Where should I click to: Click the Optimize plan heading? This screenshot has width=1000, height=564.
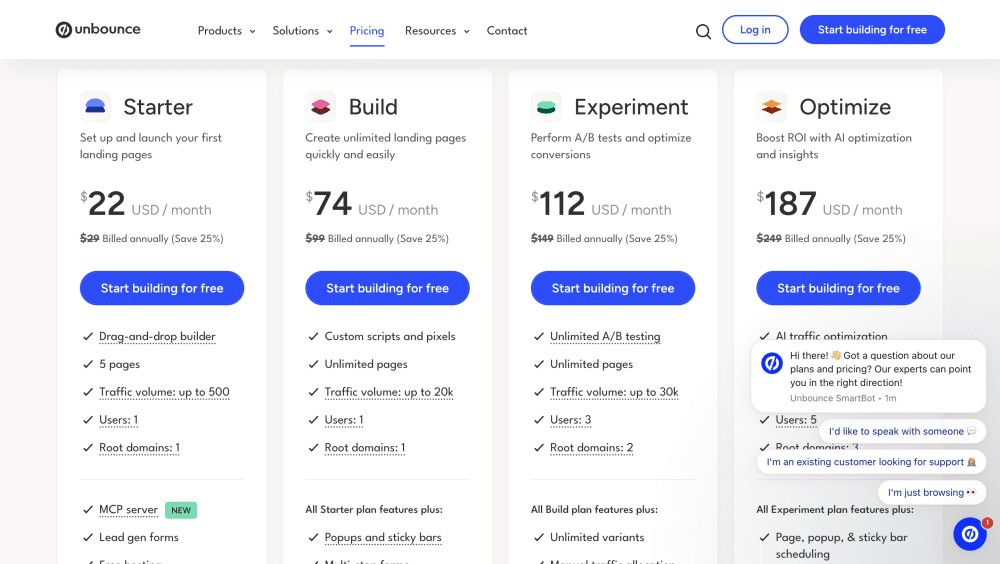(x=845, y=107)
